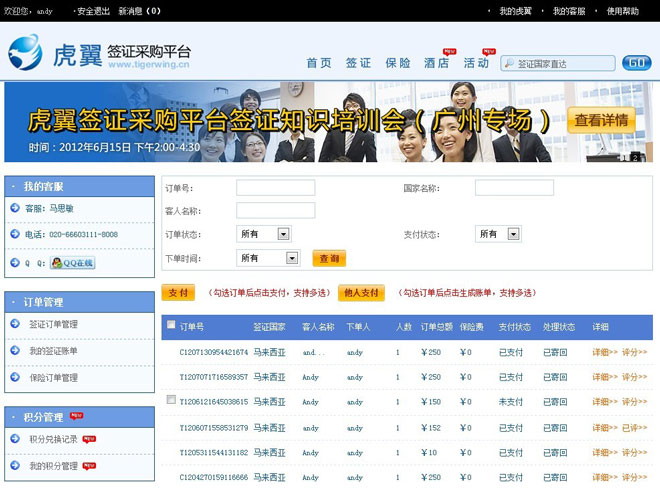Click the Tigerwing globe logo
Viewport: 660px width, 489px height.
25,53
